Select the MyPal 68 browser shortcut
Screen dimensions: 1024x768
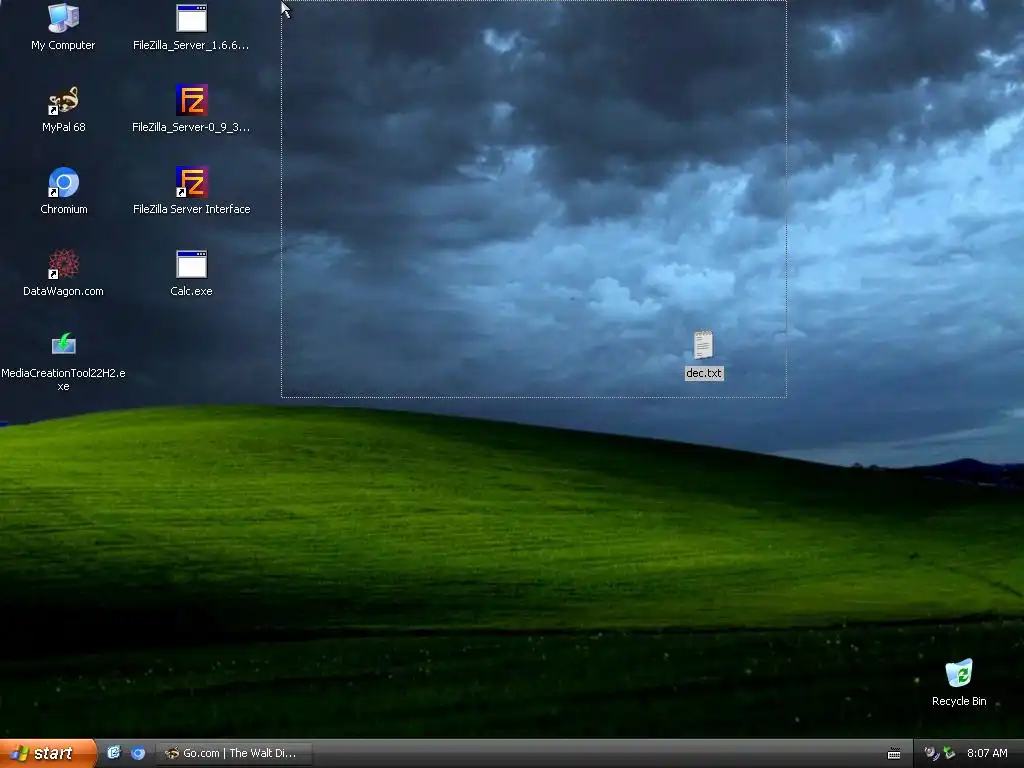63,101
